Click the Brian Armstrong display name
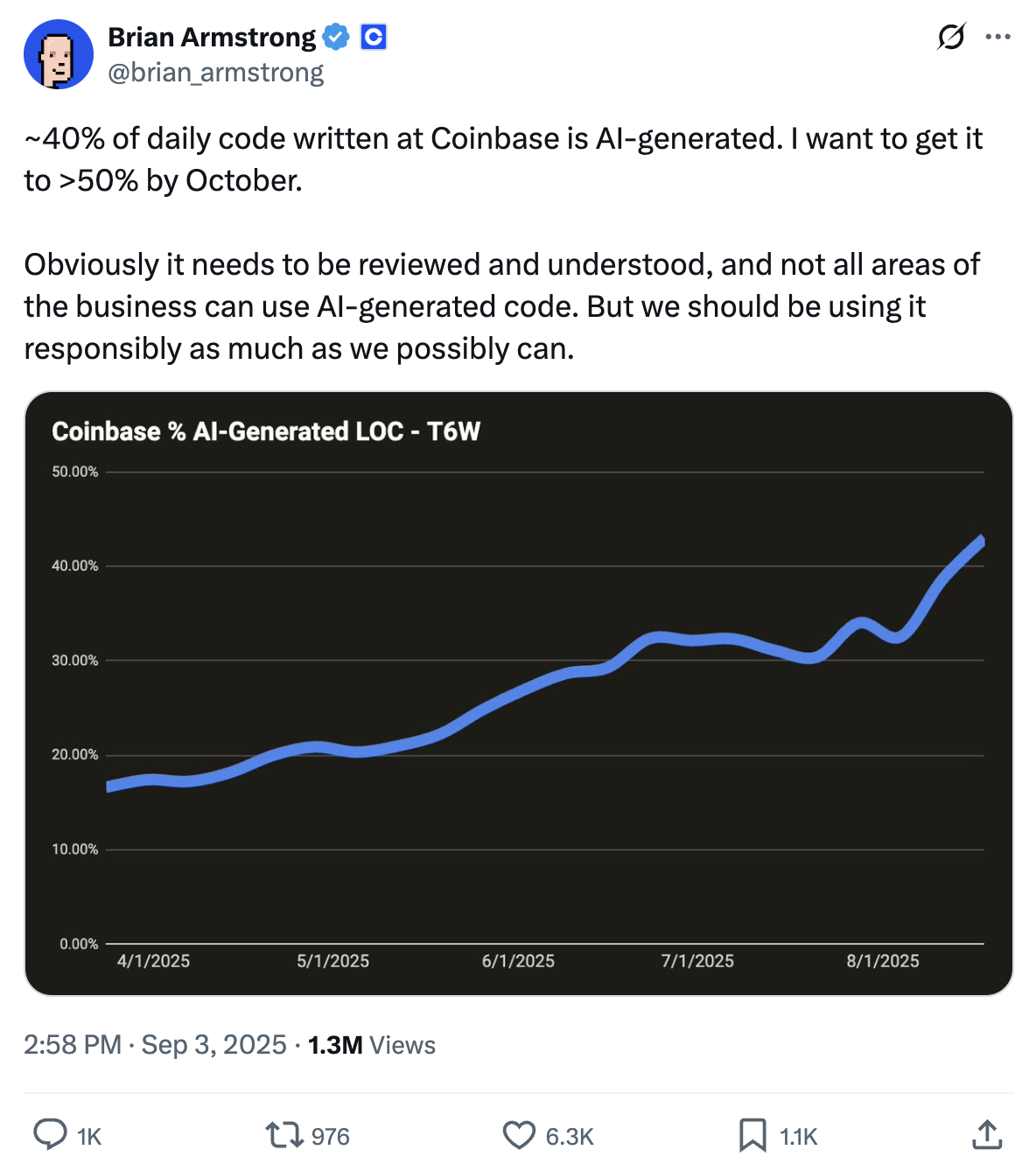Image resolution: width=1036 pixels, height=1171 pixels. [210, 37]
